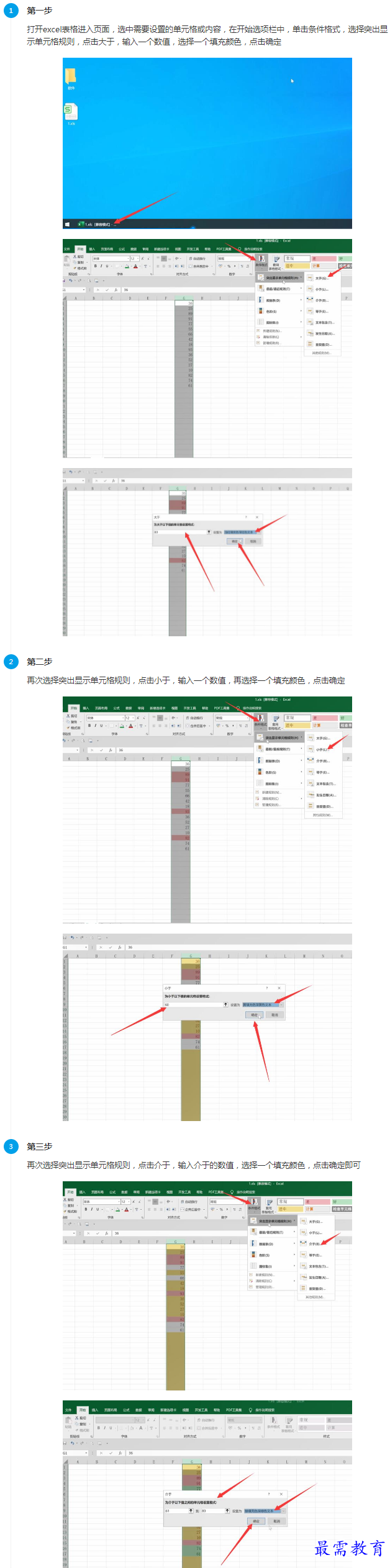
Task: Click 复制 copy icon in step one ribbon
Action: click(79, 262)
